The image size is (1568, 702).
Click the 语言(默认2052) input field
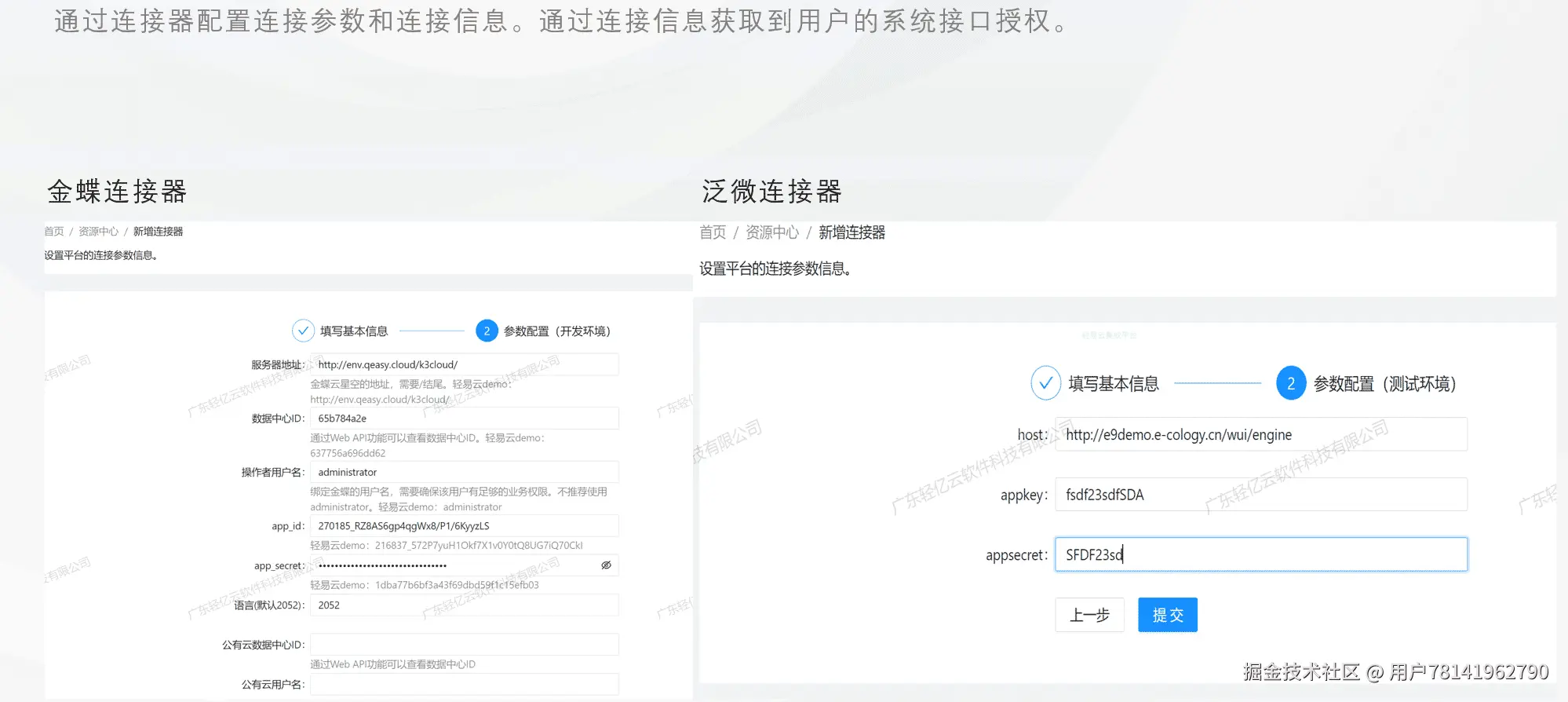[x=465, y=605]
